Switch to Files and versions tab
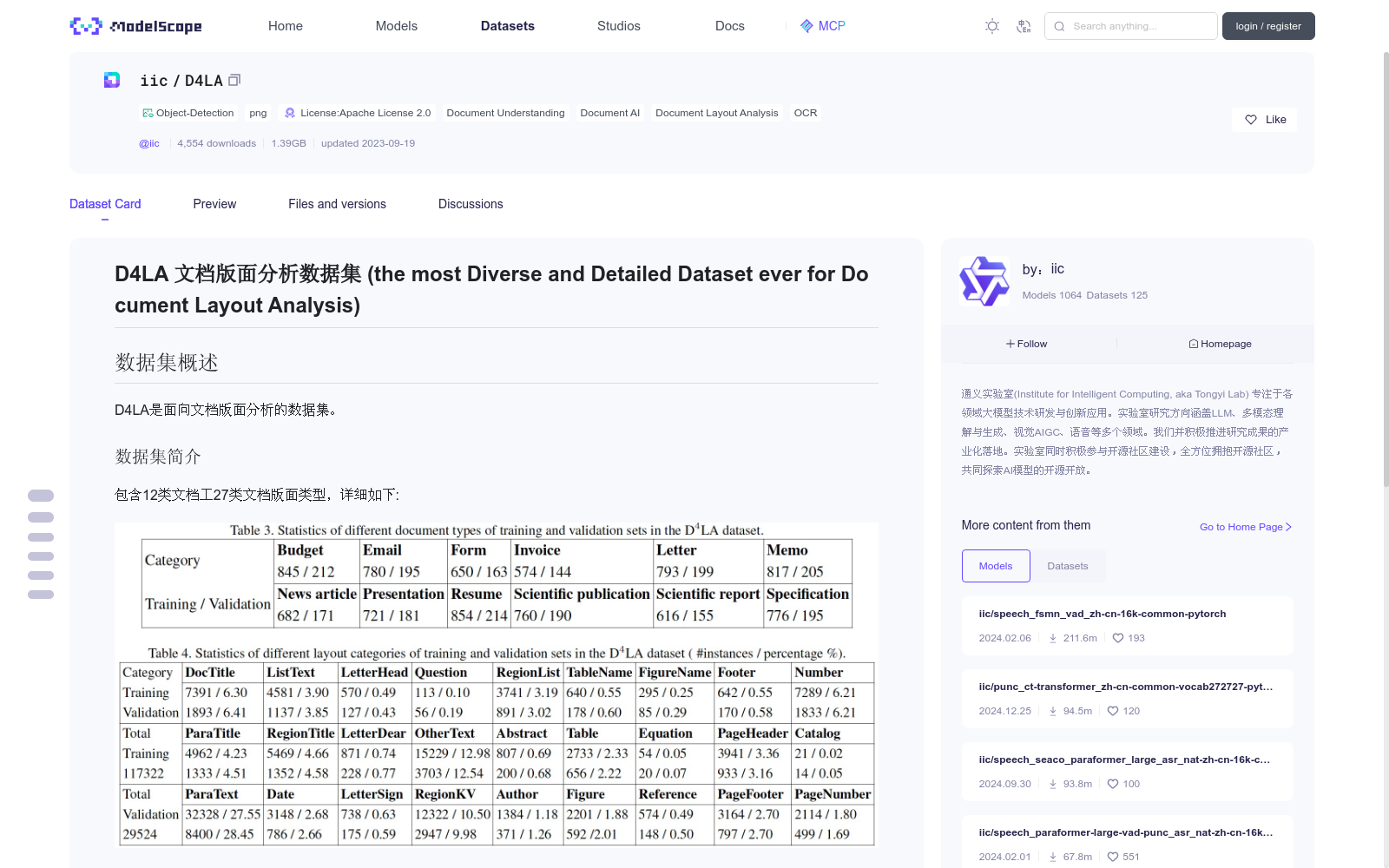 (x=337, y=204)
